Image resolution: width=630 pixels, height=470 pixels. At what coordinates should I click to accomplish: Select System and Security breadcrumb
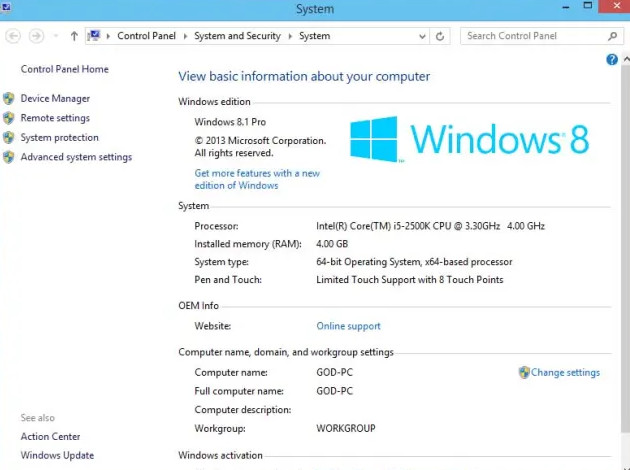pos(237,36)
